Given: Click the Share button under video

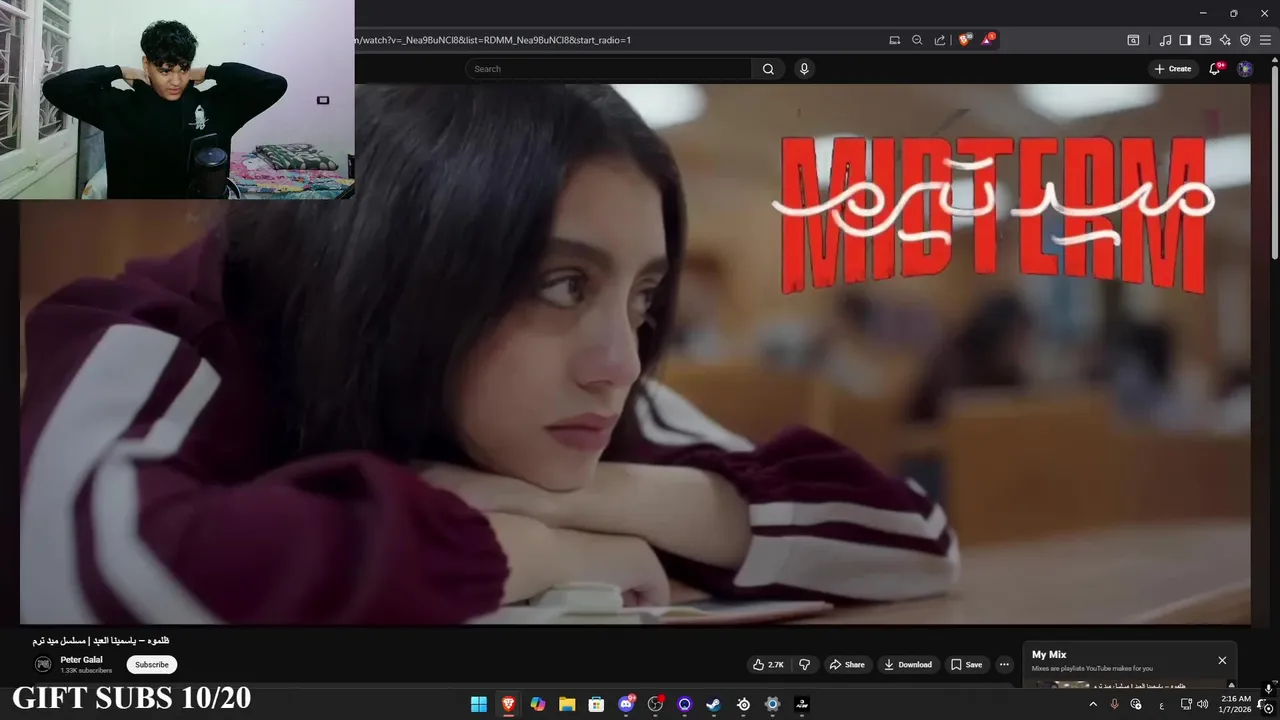Looking at the screenshot, I should [x=847, y=664].
